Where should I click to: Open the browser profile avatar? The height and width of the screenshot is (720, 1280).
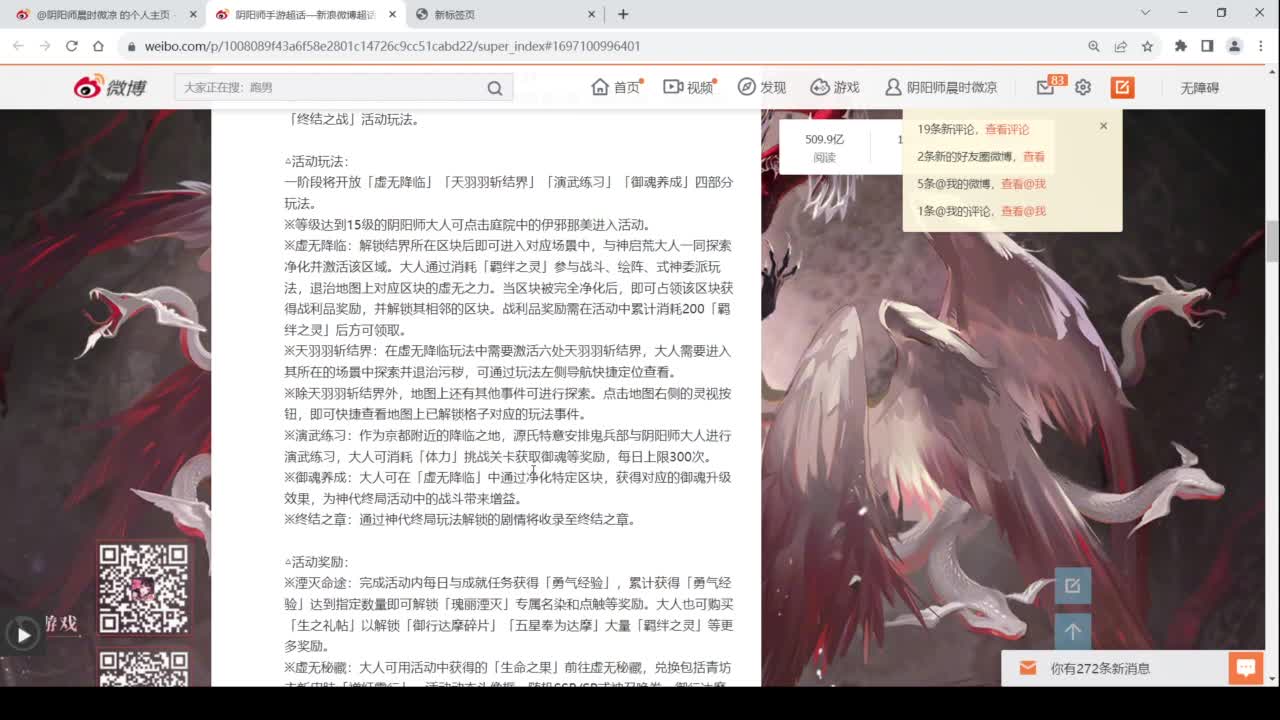pyautogui.click(x=1234, y=46)
